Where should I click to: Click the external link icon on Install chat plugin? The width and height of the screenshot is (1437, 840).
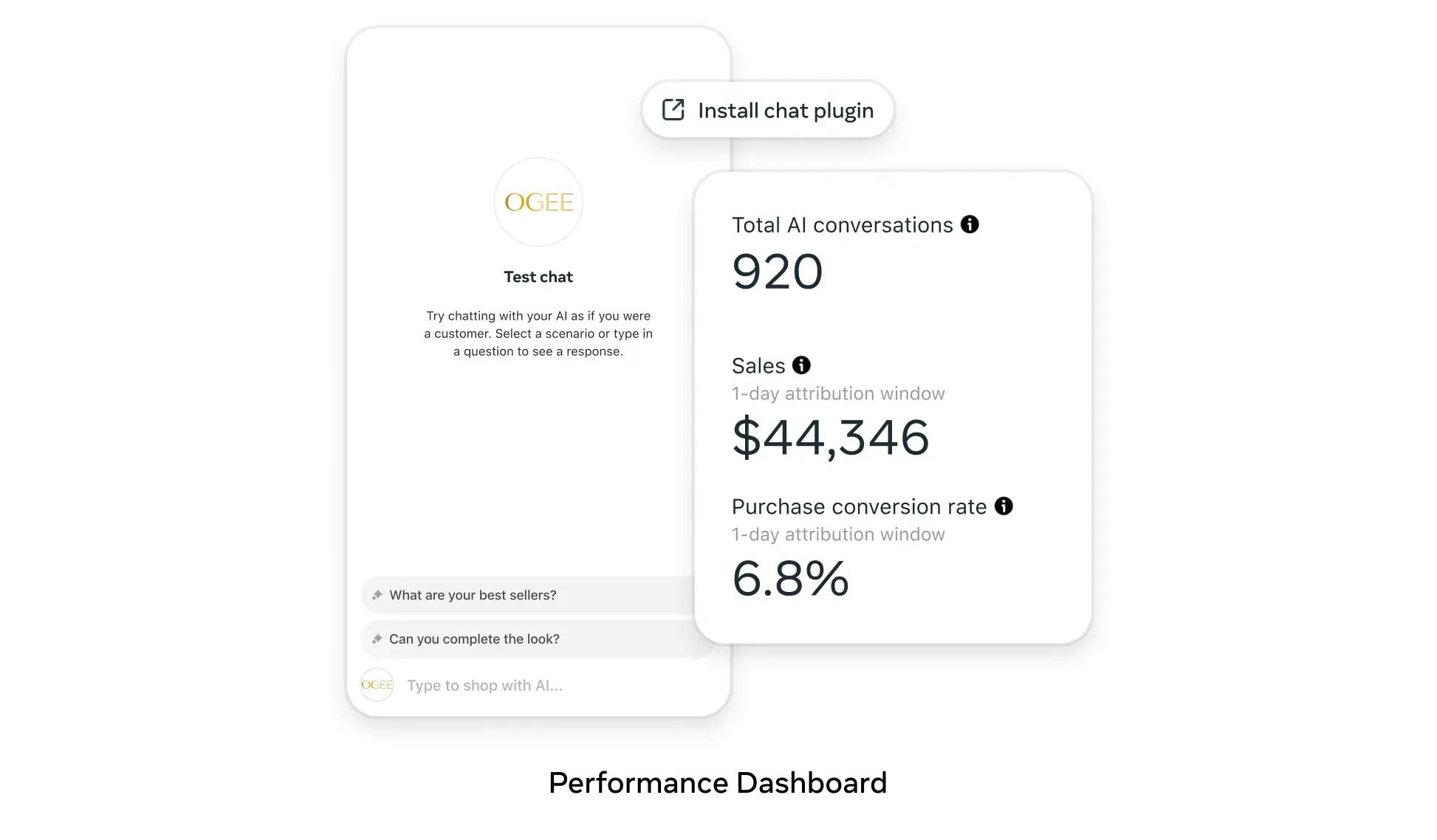(x=673, y=110)
